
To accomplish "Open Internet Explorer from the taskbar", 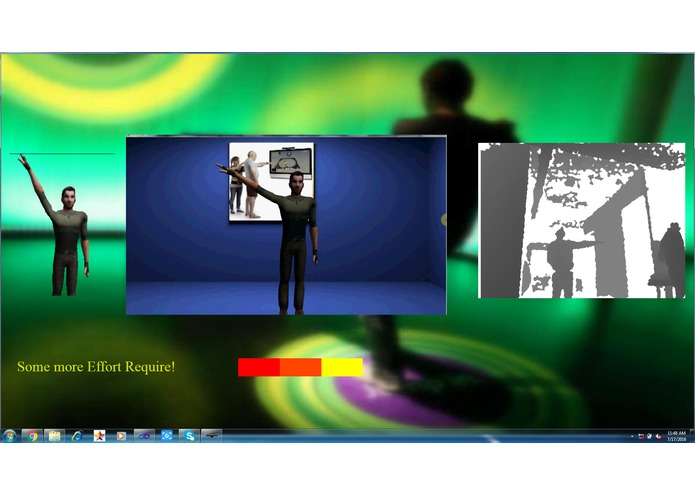I will pos(77,436).
